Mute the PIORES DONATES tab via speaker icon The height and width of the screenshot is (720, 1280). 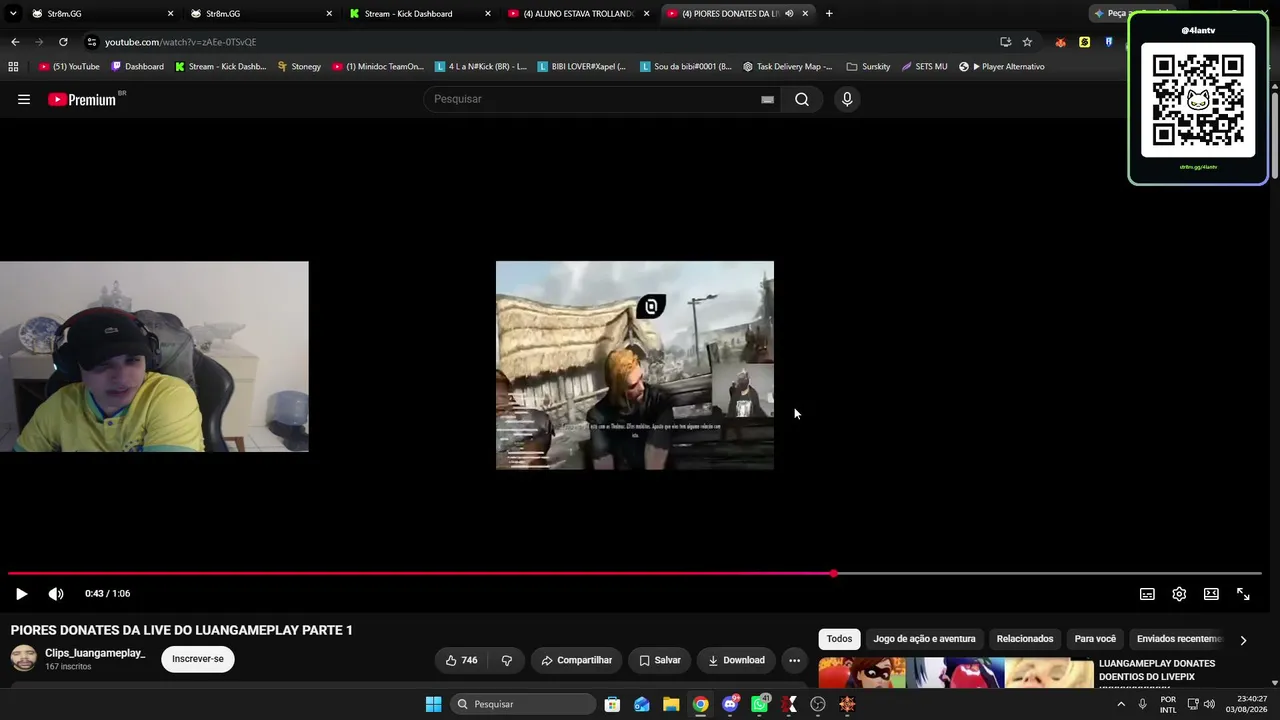point(789,13)
